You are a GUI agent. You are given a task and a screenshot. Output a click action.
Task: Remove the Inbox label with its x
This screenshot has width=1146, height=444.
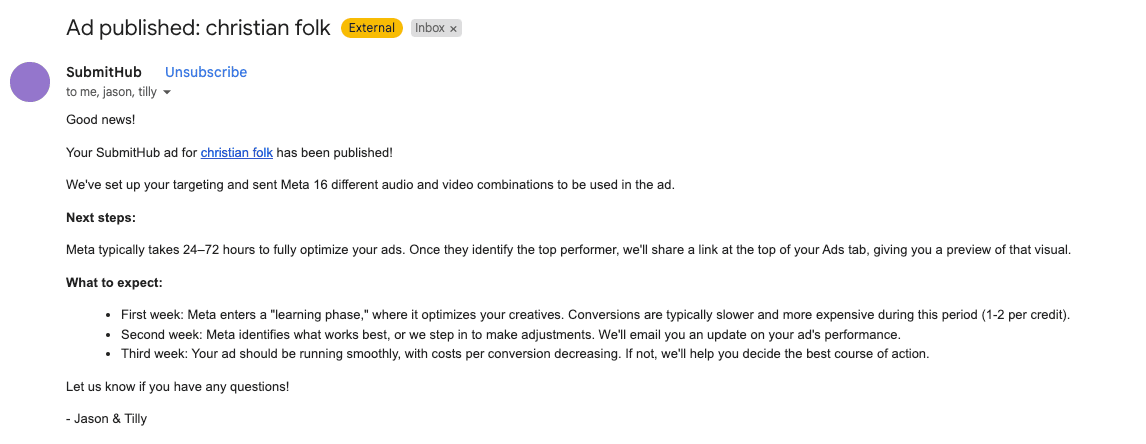(x=453, y=29)
